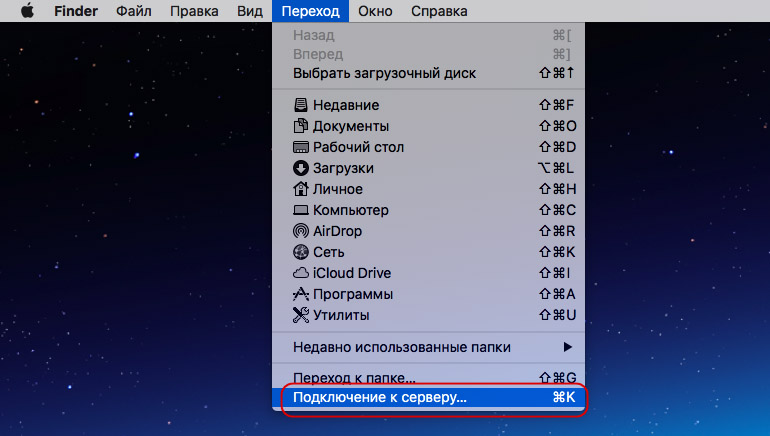This screenshot has width=770, height=436.
Task: Click the Документы icon
Action: 301,126
